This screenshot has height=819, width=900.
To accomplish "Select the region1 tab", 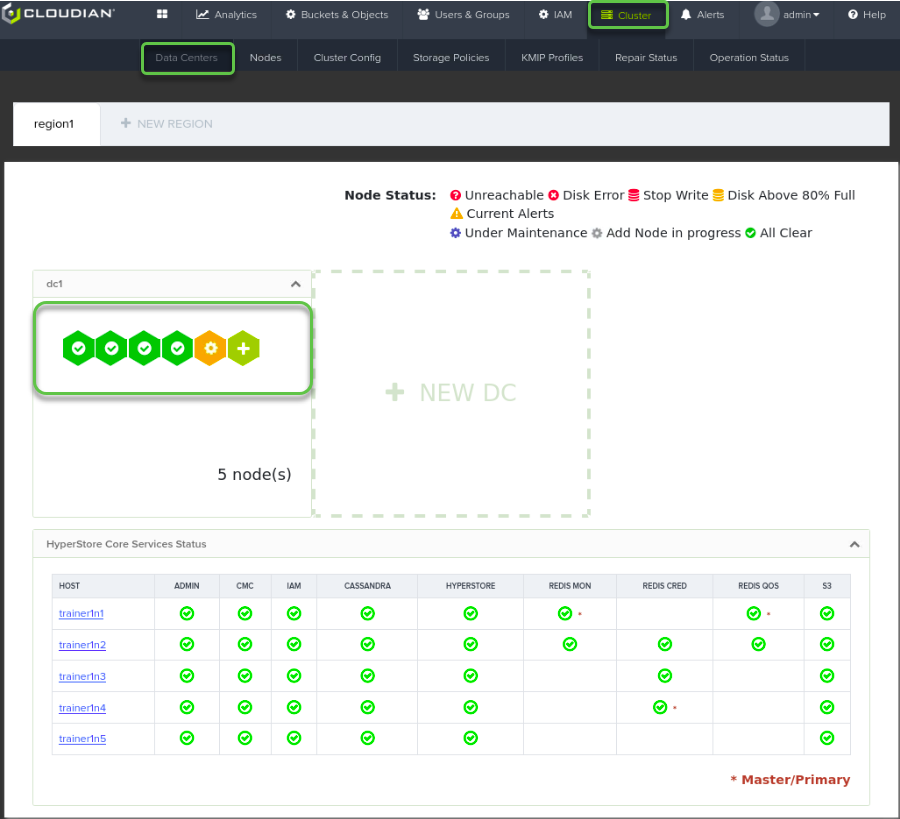I will click(54, 124).
